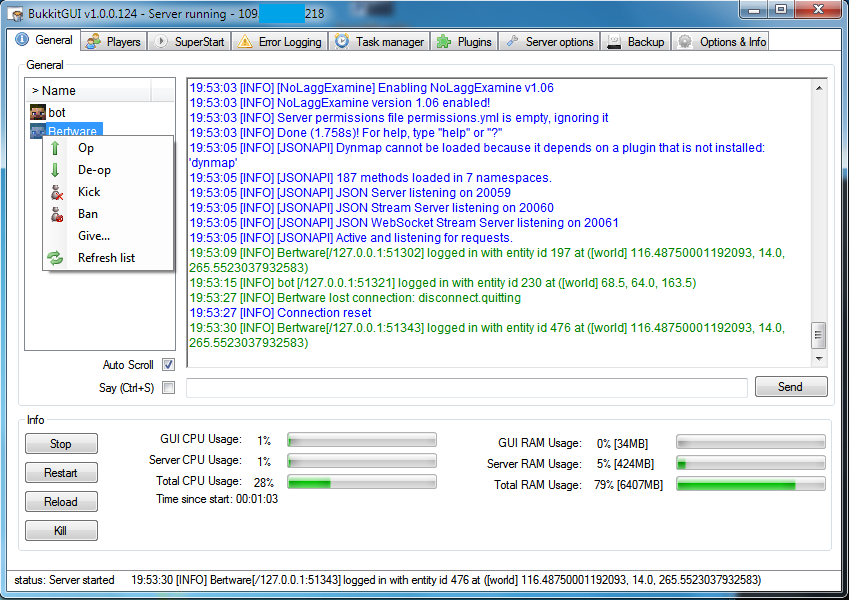
Task: Click the green Refresh list arrows icon
Action: click(55, 258)
